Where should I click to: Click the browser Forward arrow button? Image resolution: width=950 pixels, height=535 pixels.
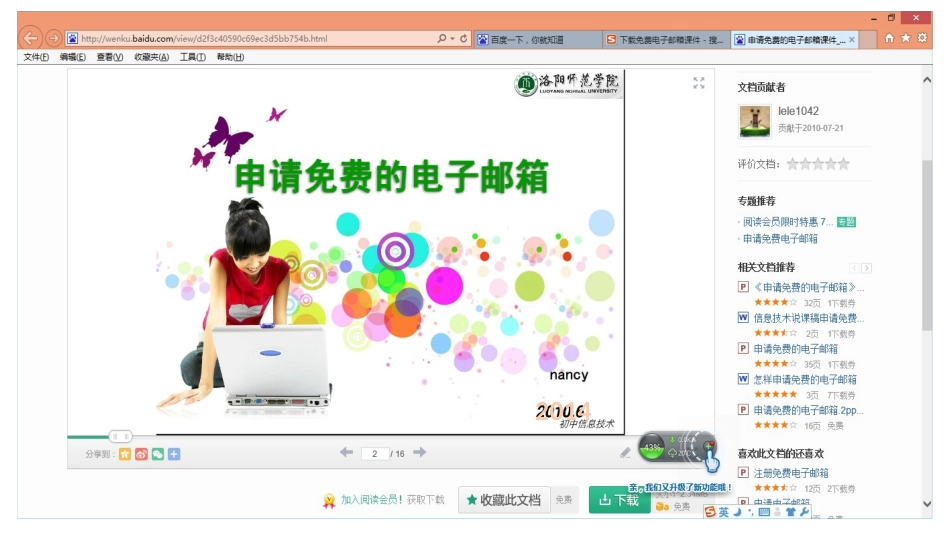coord(53,38)
